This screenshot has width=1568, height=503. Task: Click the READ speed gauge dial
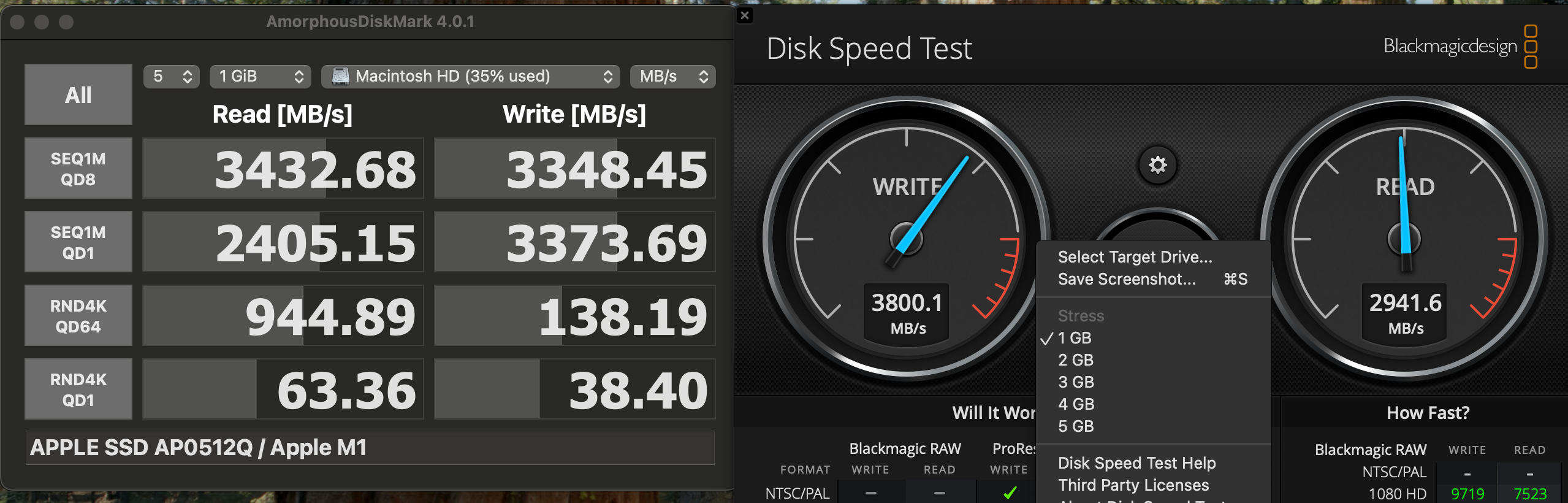(1404, 239)
